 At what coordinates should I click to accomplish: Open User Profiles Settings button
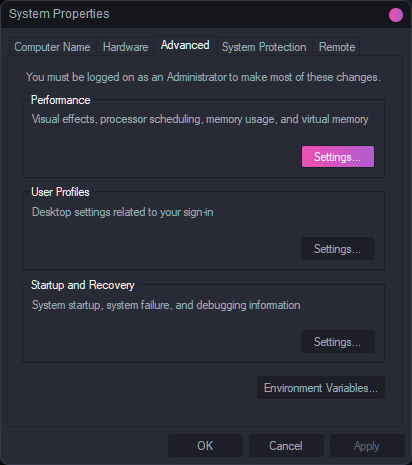338,249
